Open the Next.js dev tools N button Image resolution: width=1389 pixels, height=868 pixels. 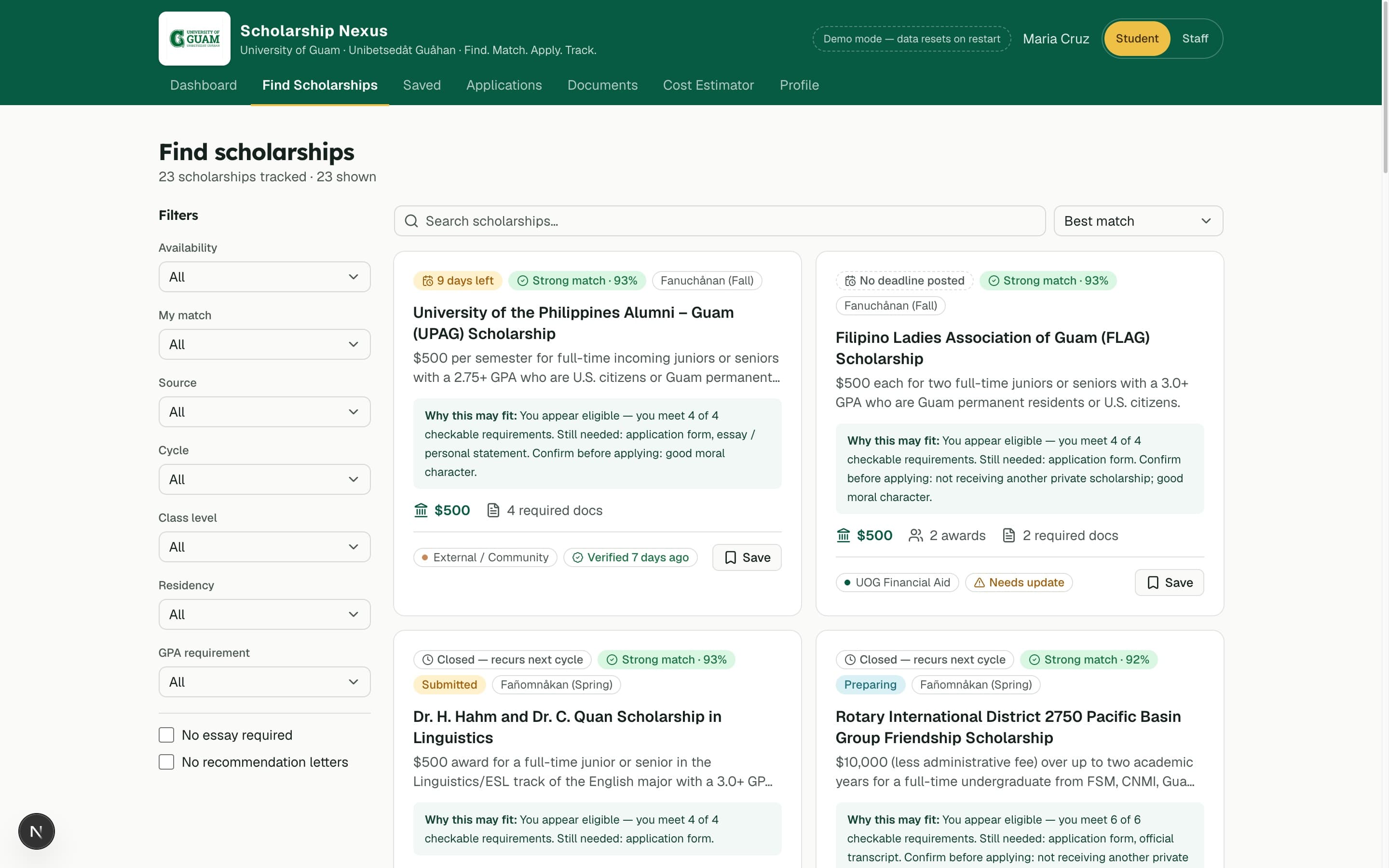click(36, 831)
